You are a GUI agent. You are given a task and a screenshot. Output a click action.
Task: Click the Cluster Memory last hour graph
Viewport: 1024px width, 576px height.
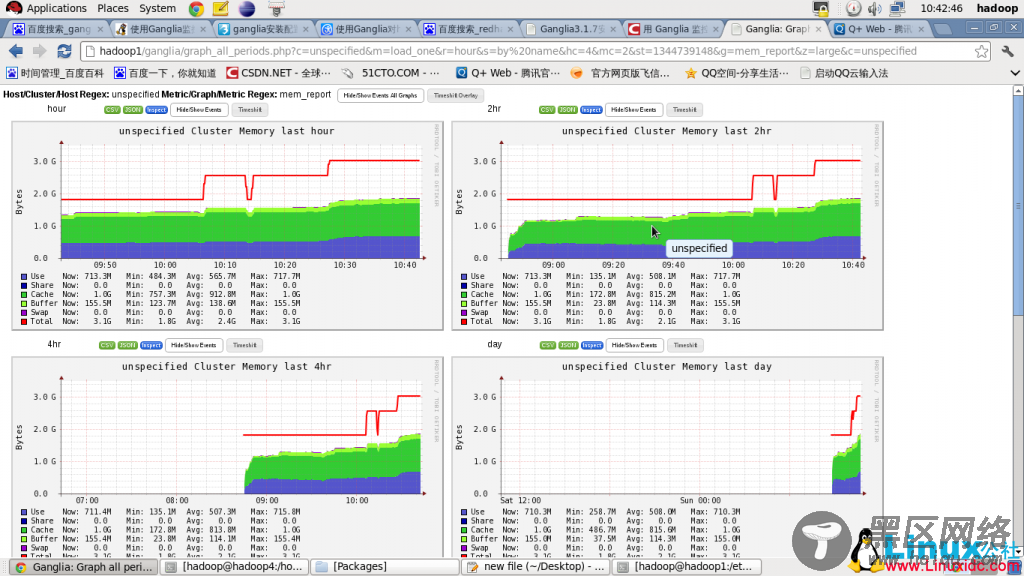click(227, 225)
